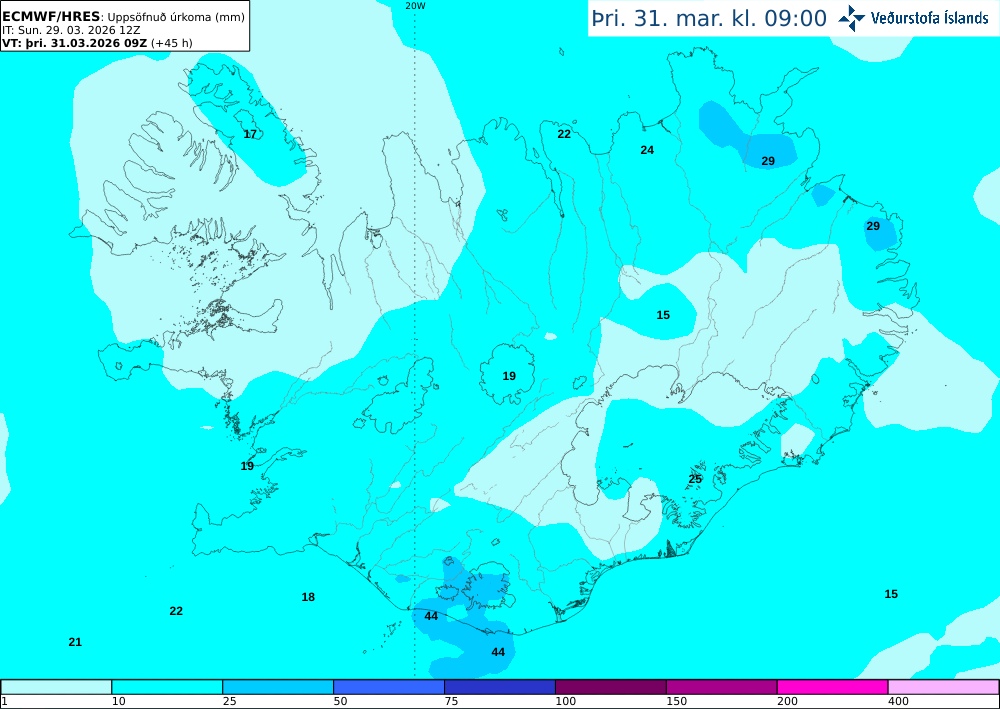
Task: Click the value 15 in the southeast sea
Action: click(891, 594)
